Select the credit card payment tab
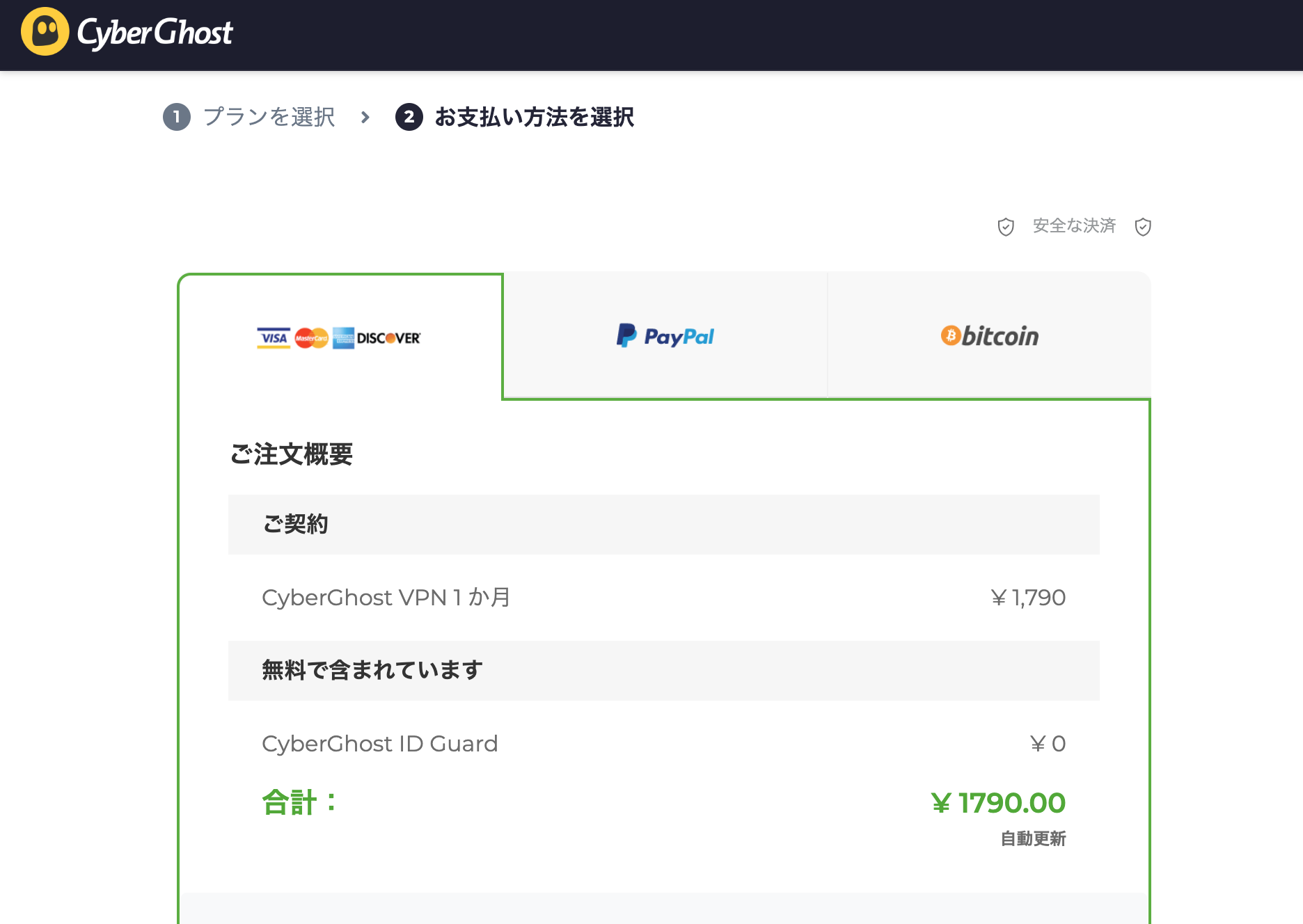Viewport: 1303px width, 924px height. 340,337
